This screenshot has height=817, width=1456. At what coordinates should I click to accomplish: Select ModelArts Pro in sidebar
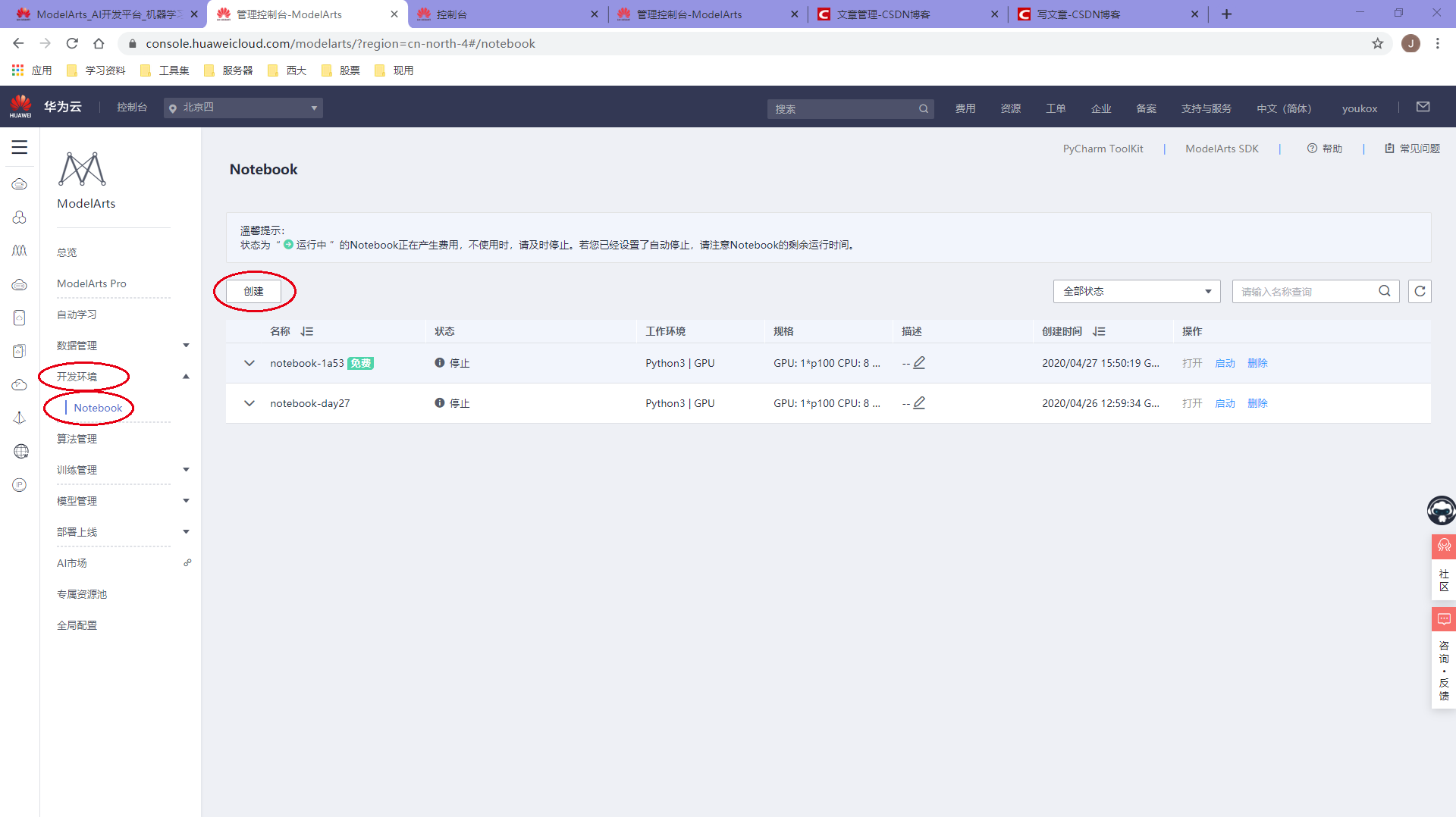[x=92, y=283]
